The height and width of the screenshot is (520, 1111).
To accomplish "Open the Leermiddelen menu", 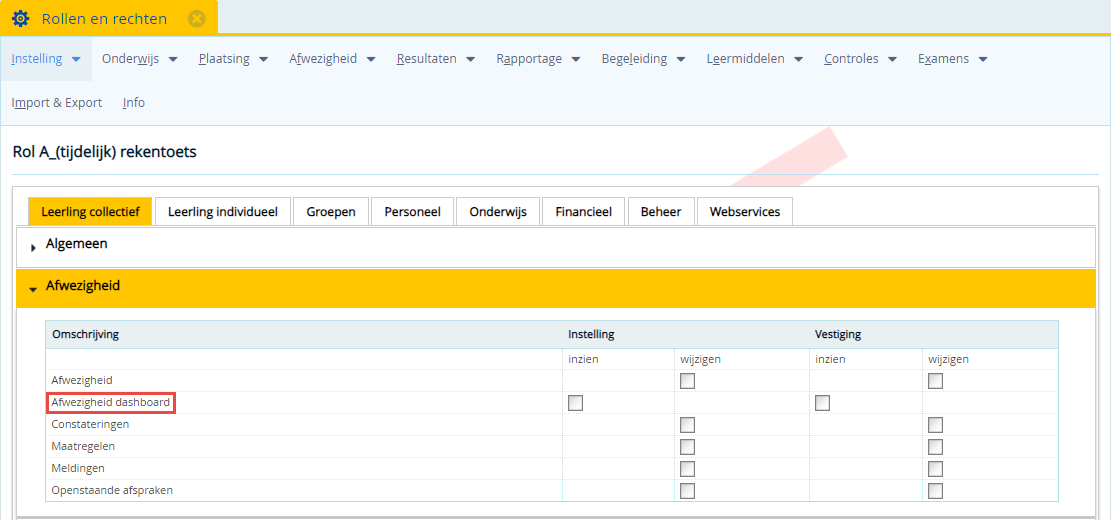I will 755,59.
